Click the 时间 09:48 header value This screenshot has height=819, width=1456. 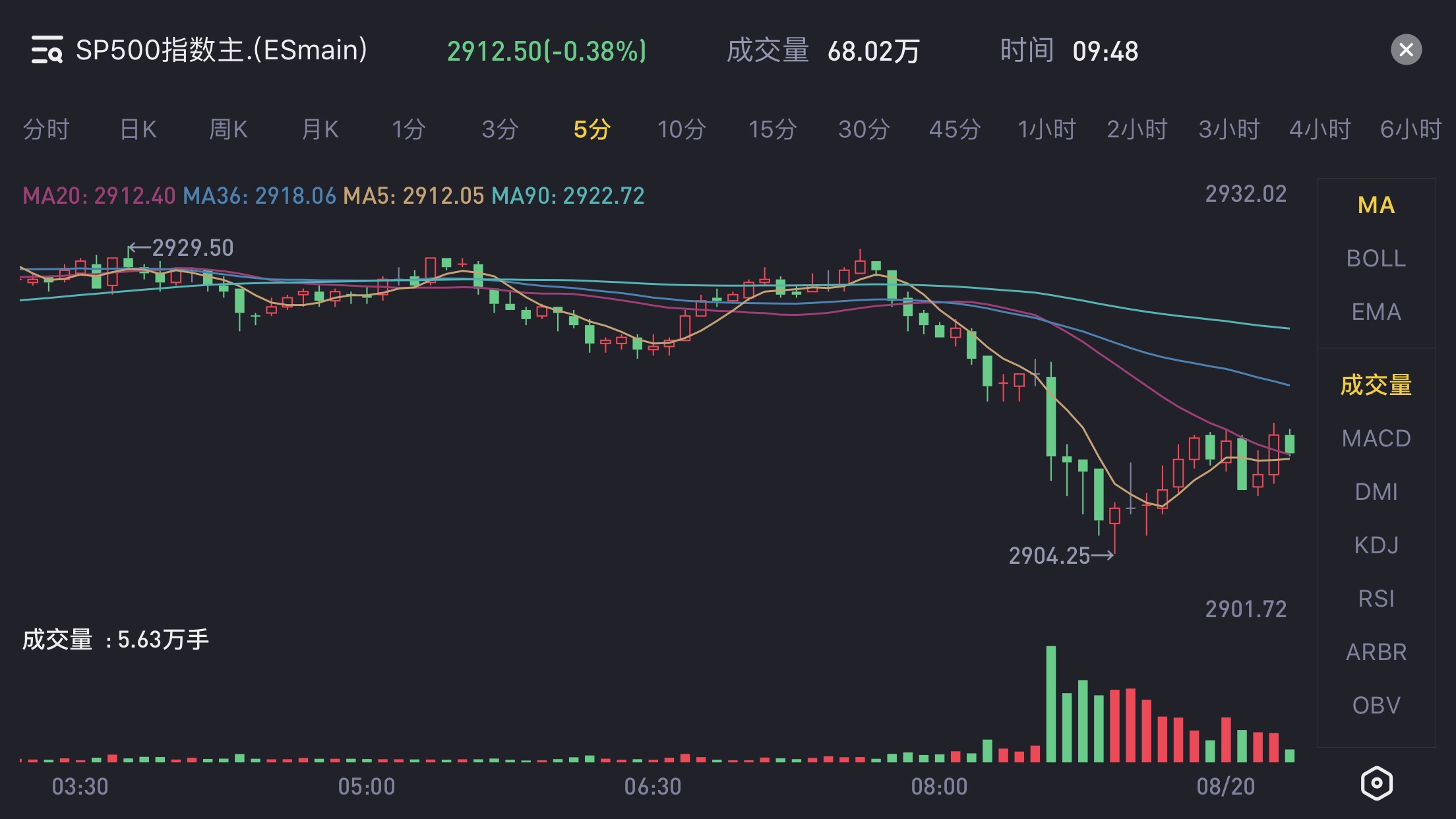pos(1069,51)
